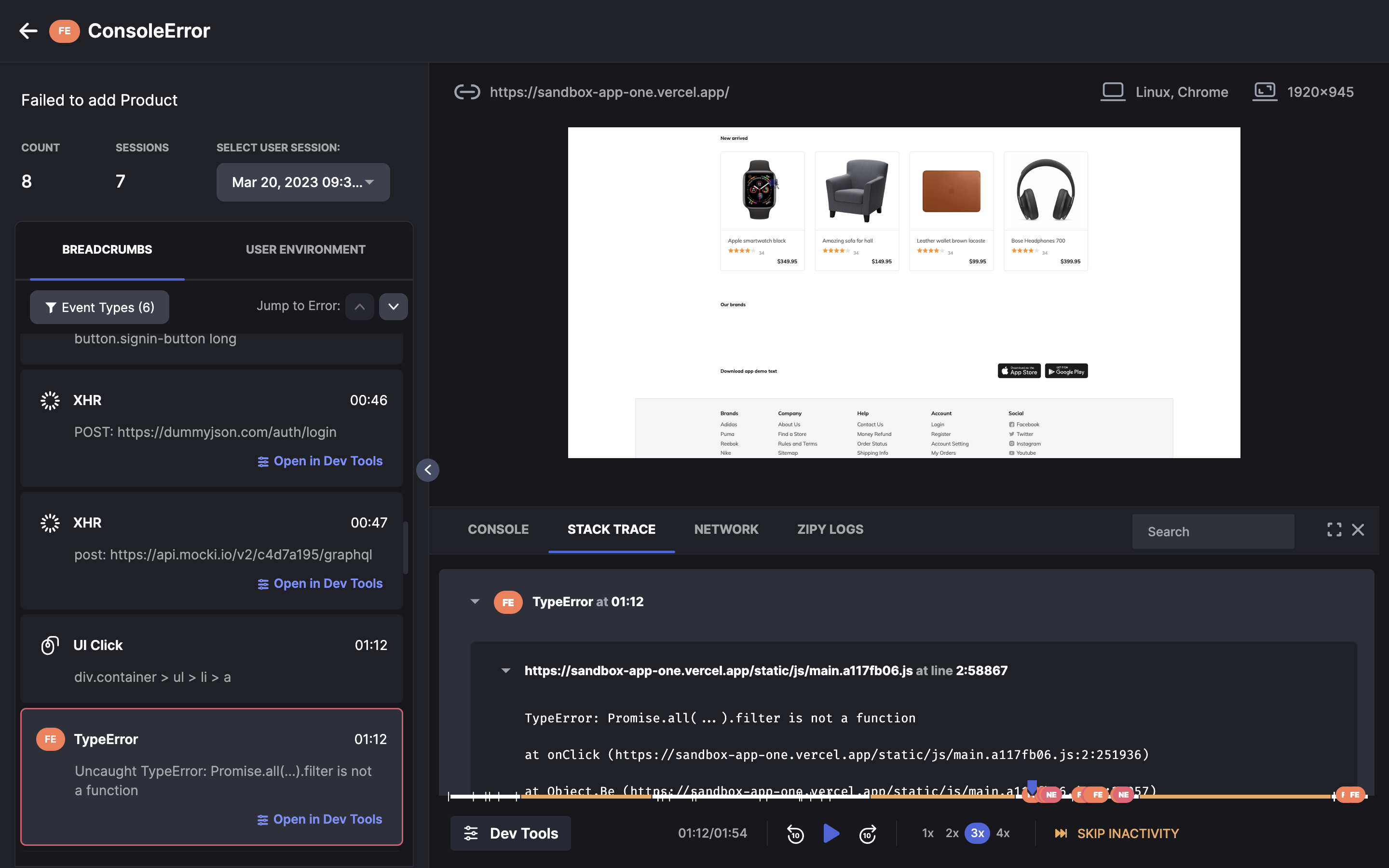Set playback speed to 1x
The image size is (1389, 868).
[927, 833]
